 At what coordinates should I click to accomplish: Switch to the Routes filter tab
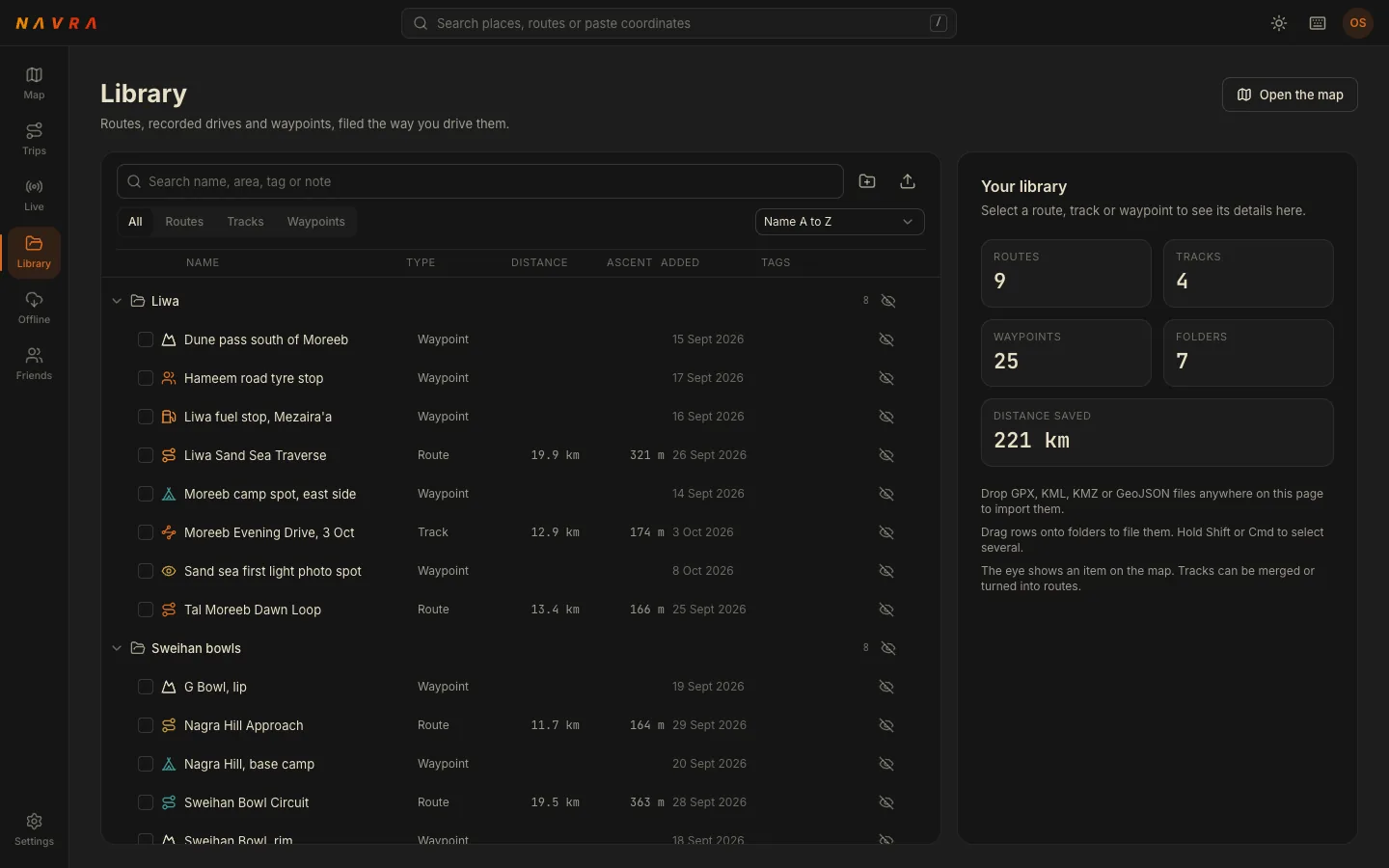pyautogui.click(x=184, y=222)
